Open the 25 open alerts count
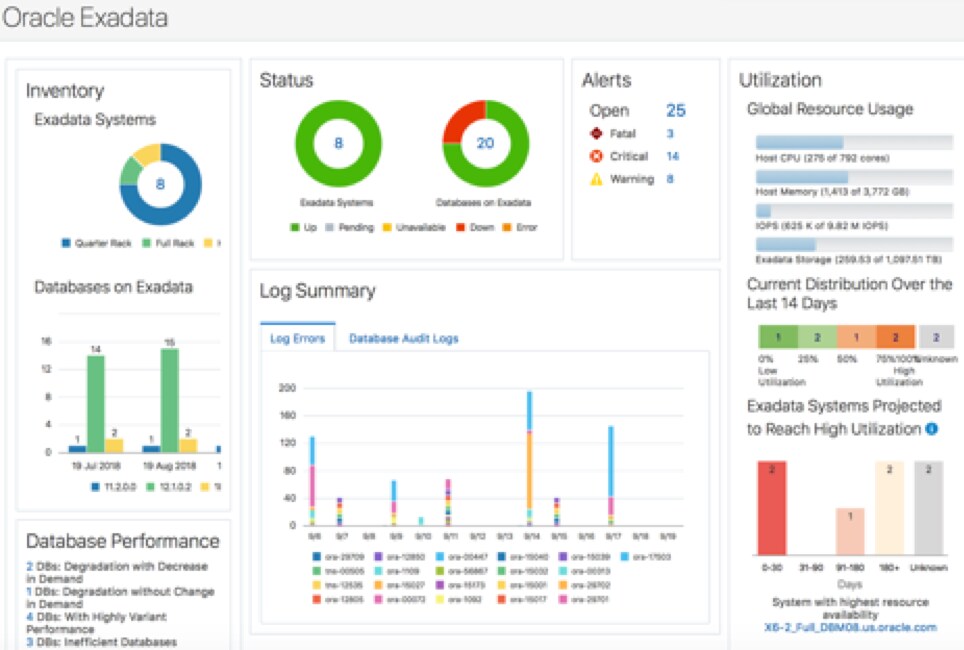964x650 pixels. [x=676, y=110]
